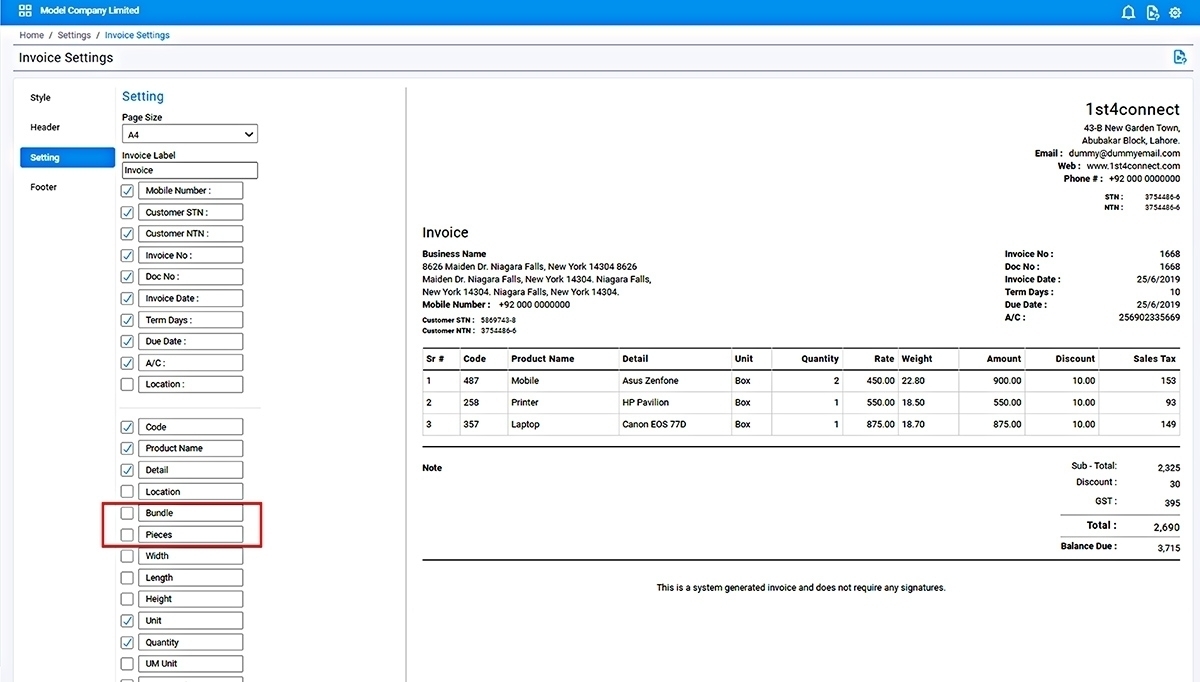Screen dimensions: 1200x682
Task: Enable the Length checkbox
Action: pyautogui.click(x=127, y=577)
